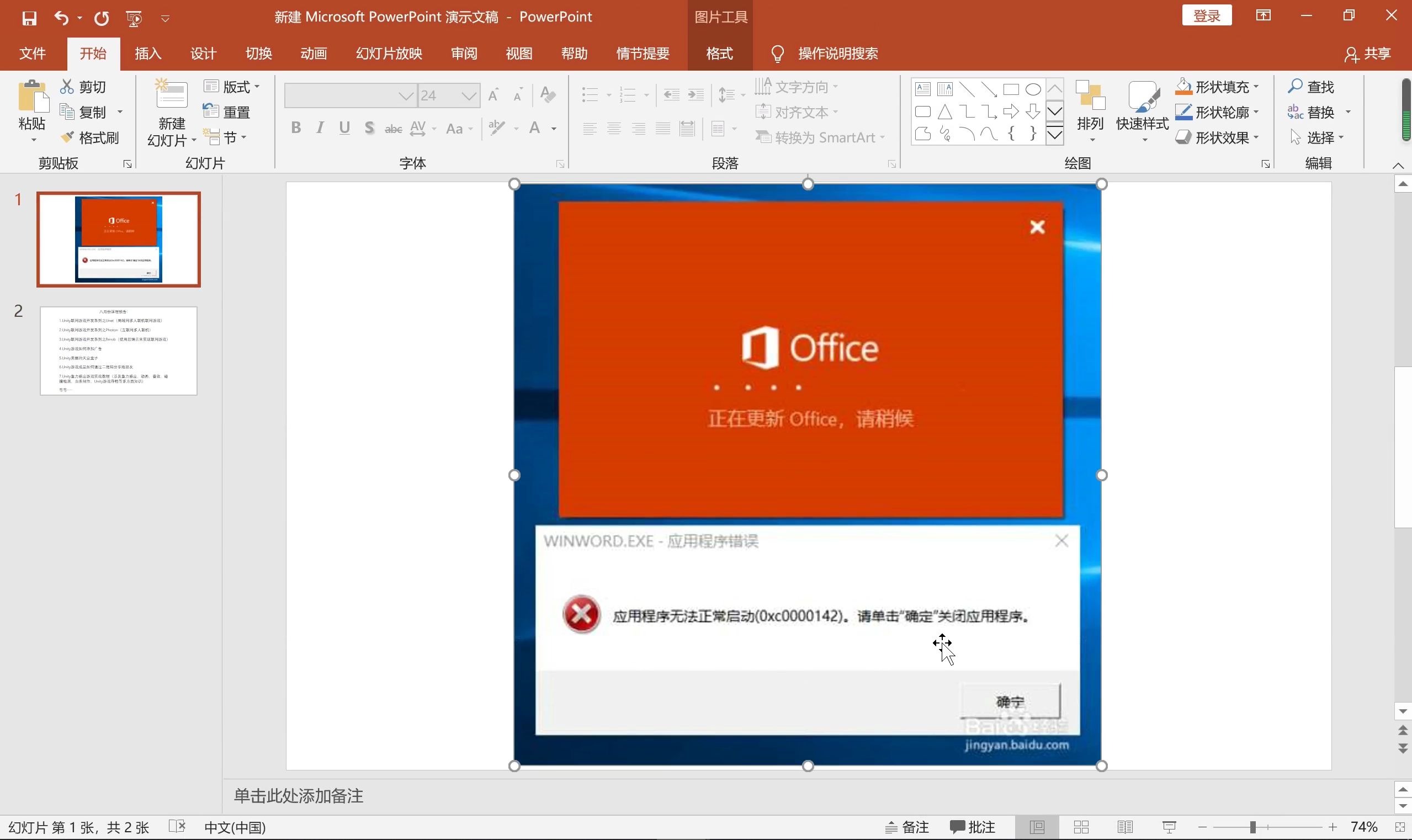
Task: Click the Redo/Repeat arrow icon
Action: [102, 18]
